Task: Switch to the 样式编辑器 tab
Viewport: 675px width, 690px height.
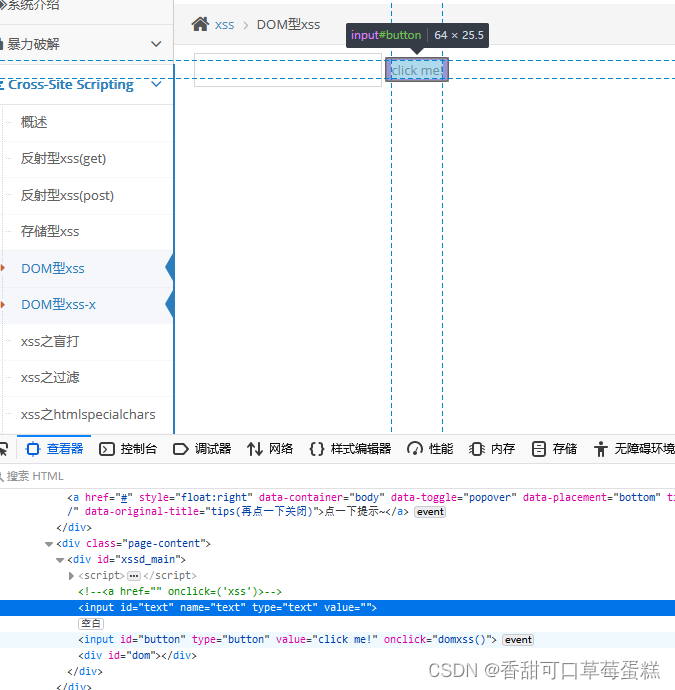Action: pyautogui.click(x=350, y=449)
